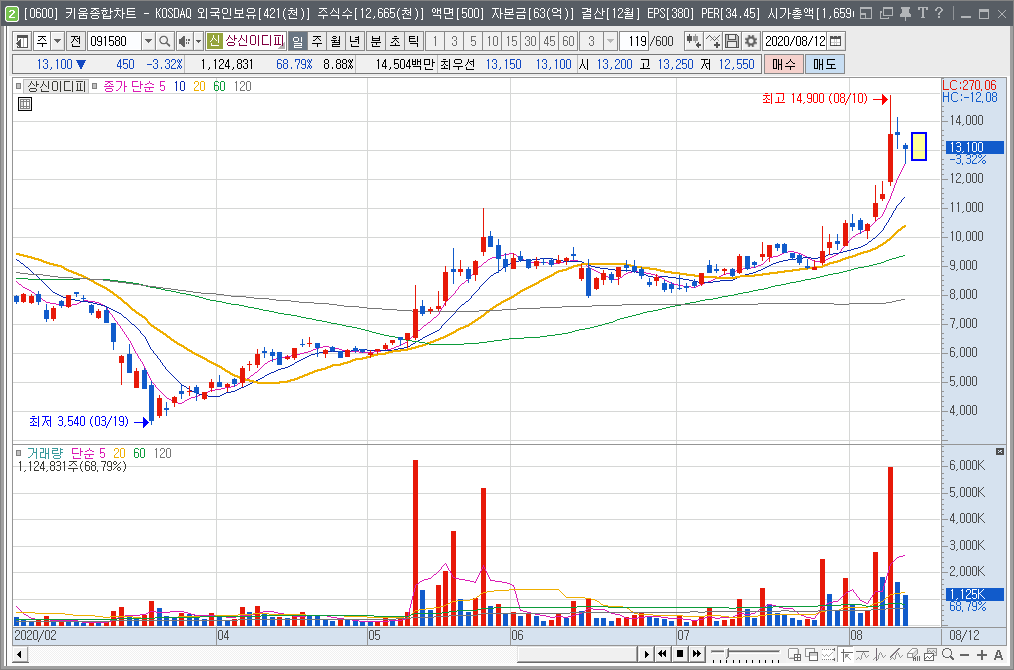Click the 최우선 label in quote bar
The width and height of the screenshot is (1014, 670).
pos(457,64)
